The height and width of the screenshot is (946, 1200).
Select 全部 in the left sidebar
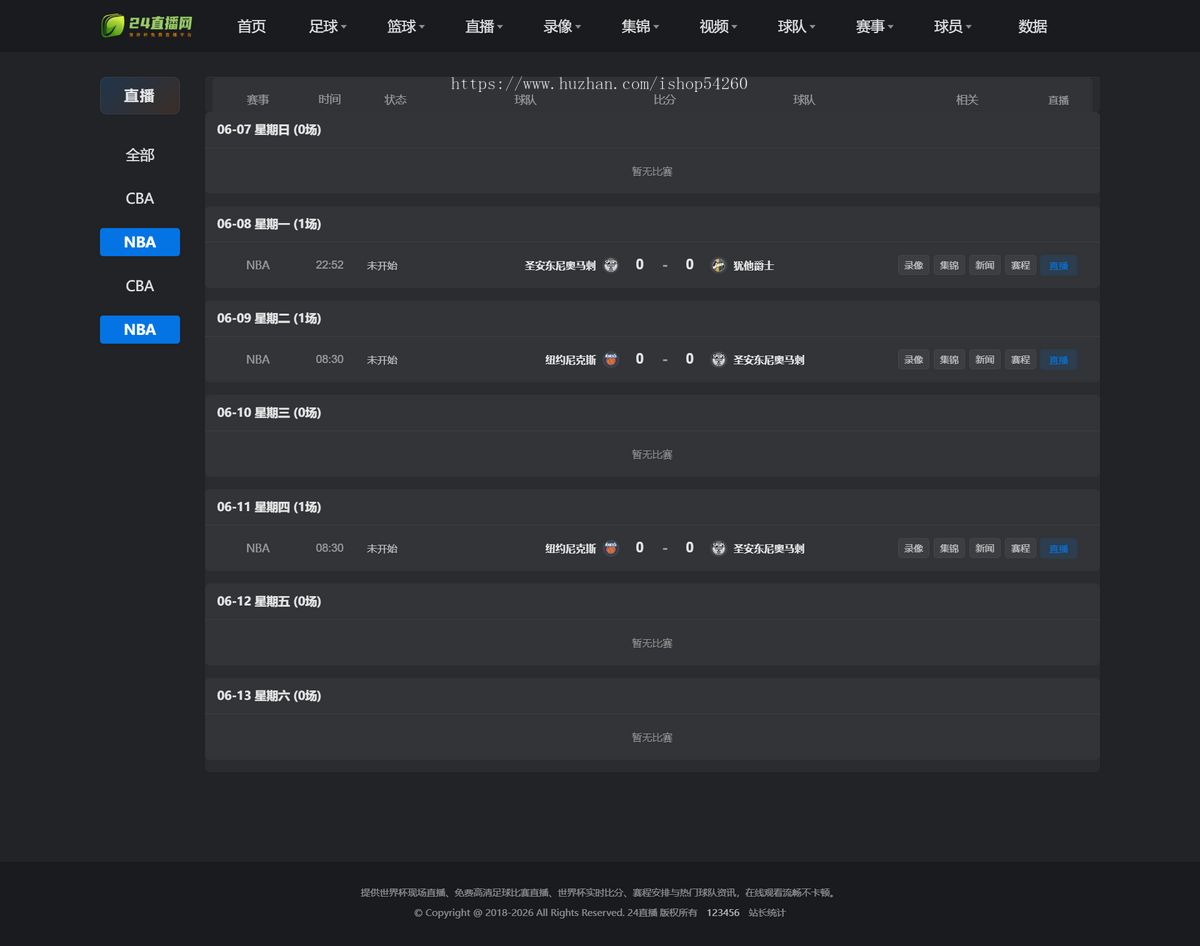[140, 155]
